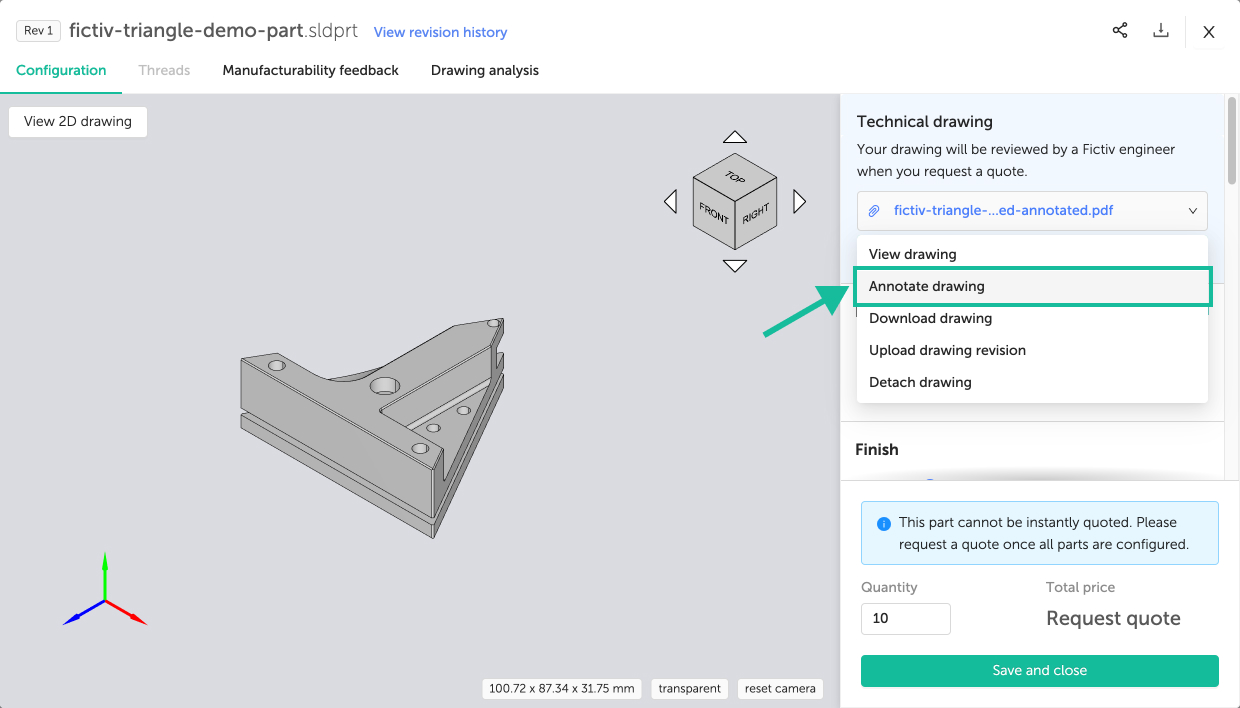Click the share icon in header
The image size is (1240, 708).
click(x=1120, y=31)
